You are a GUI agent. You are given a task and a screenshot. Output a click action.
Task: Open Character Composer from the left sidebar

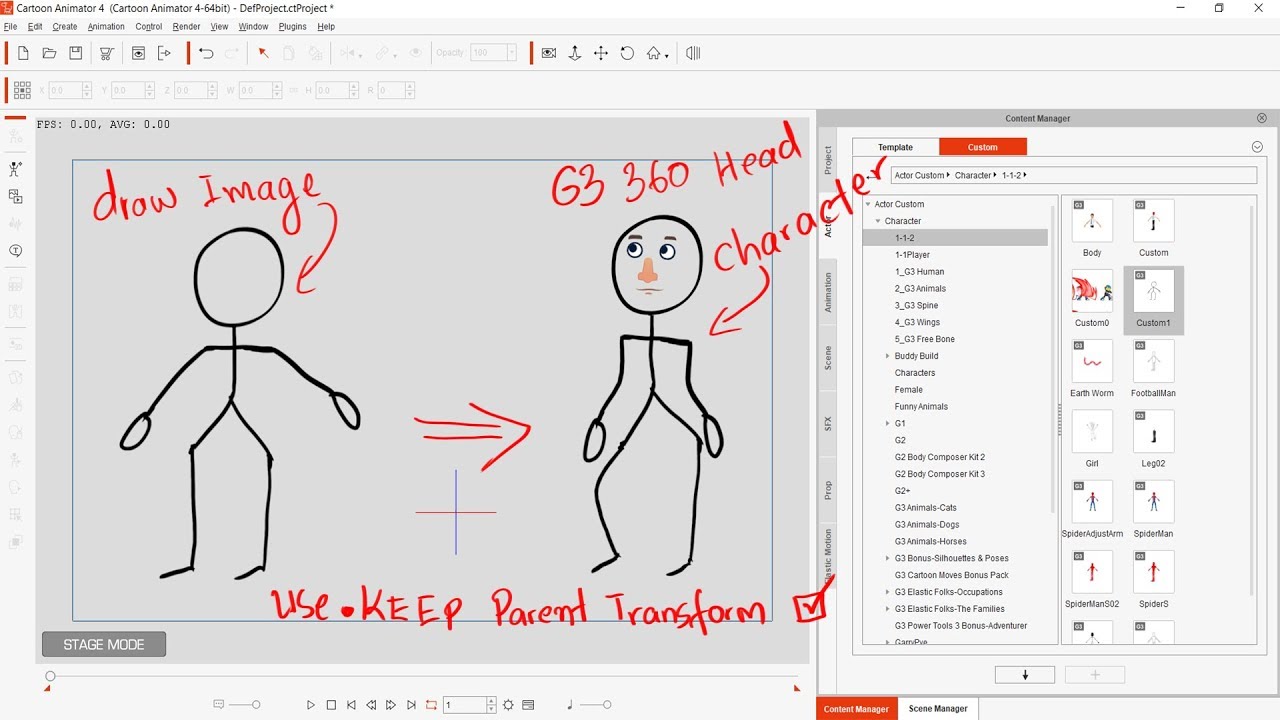[15, 169]
